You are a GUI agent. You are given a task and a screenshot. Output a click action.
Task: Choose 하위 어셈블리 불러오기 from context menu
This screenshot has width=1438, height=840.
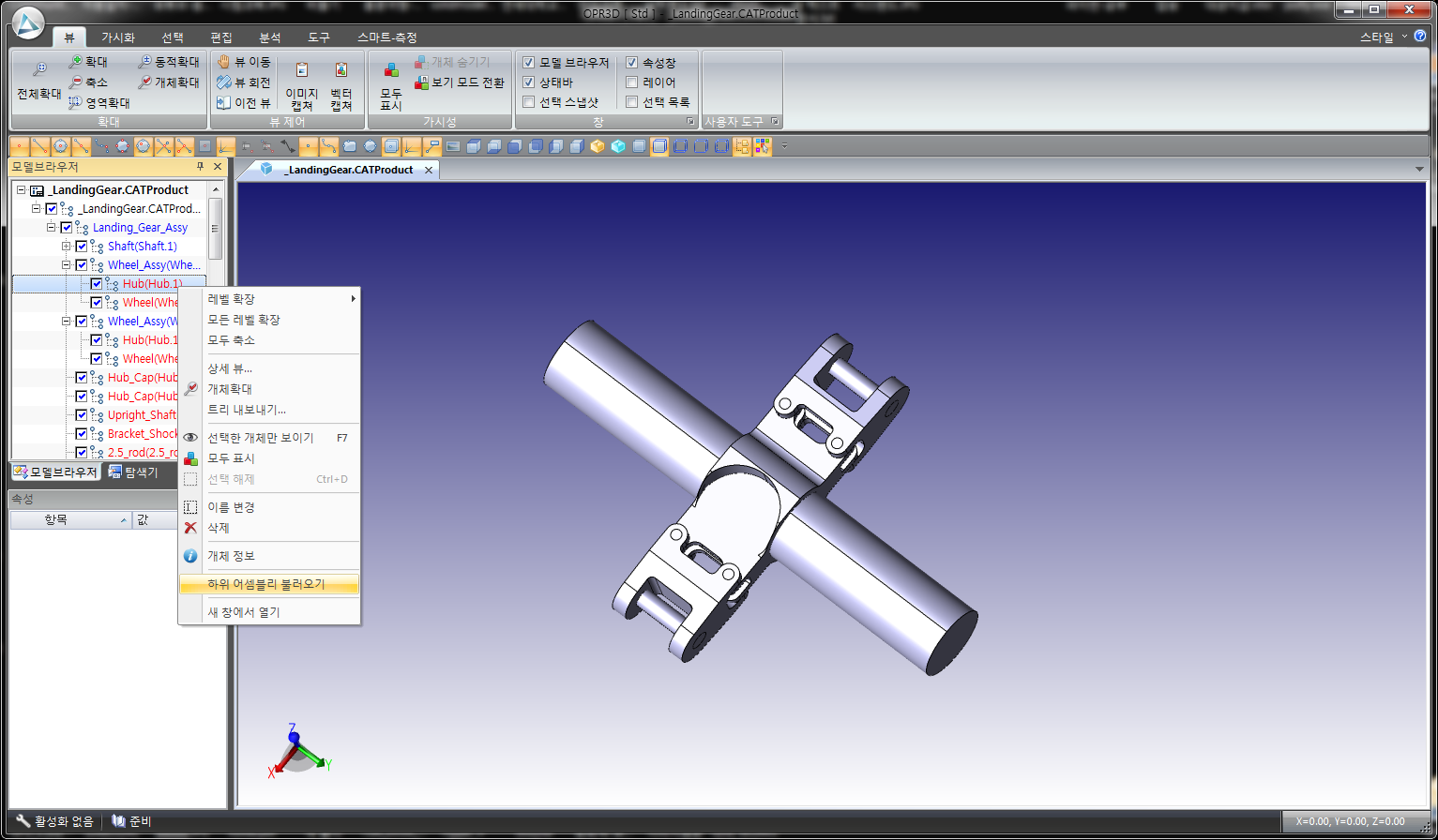266,584
